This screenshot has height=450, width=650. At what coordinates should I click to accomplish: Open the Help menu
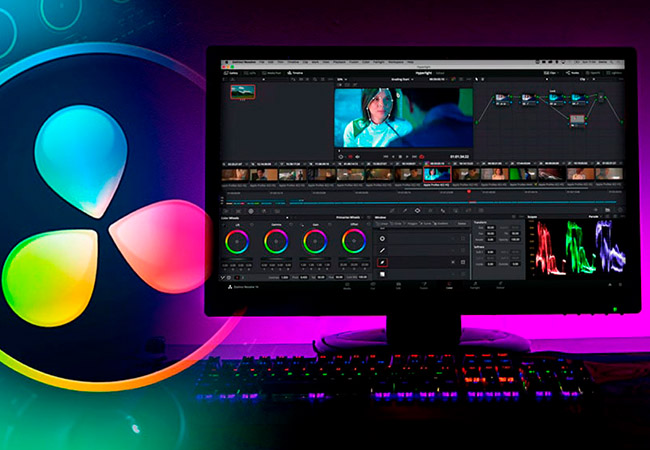pos(410,62)
